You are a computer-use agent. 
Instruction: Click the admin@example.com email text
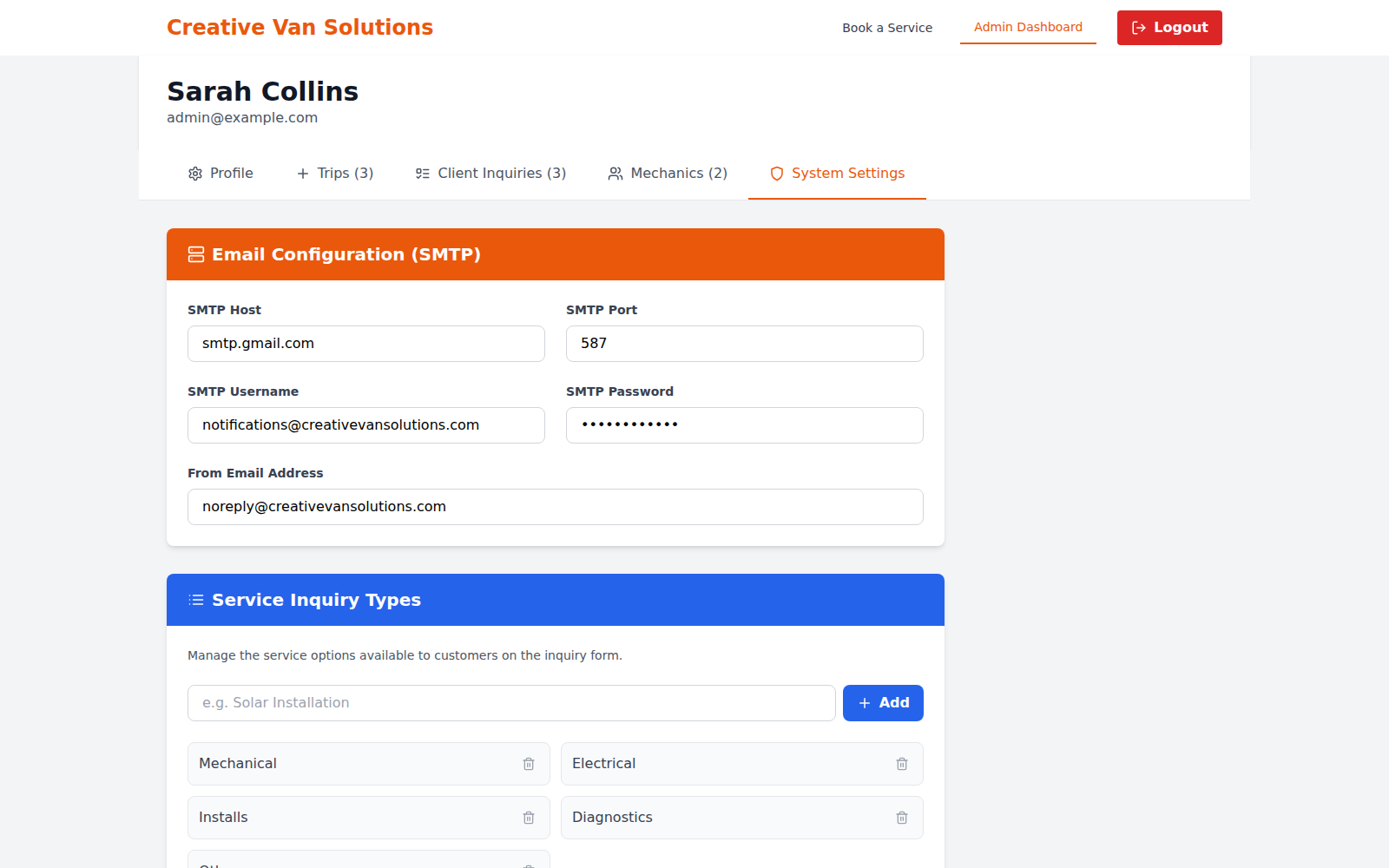pos(242,118)
